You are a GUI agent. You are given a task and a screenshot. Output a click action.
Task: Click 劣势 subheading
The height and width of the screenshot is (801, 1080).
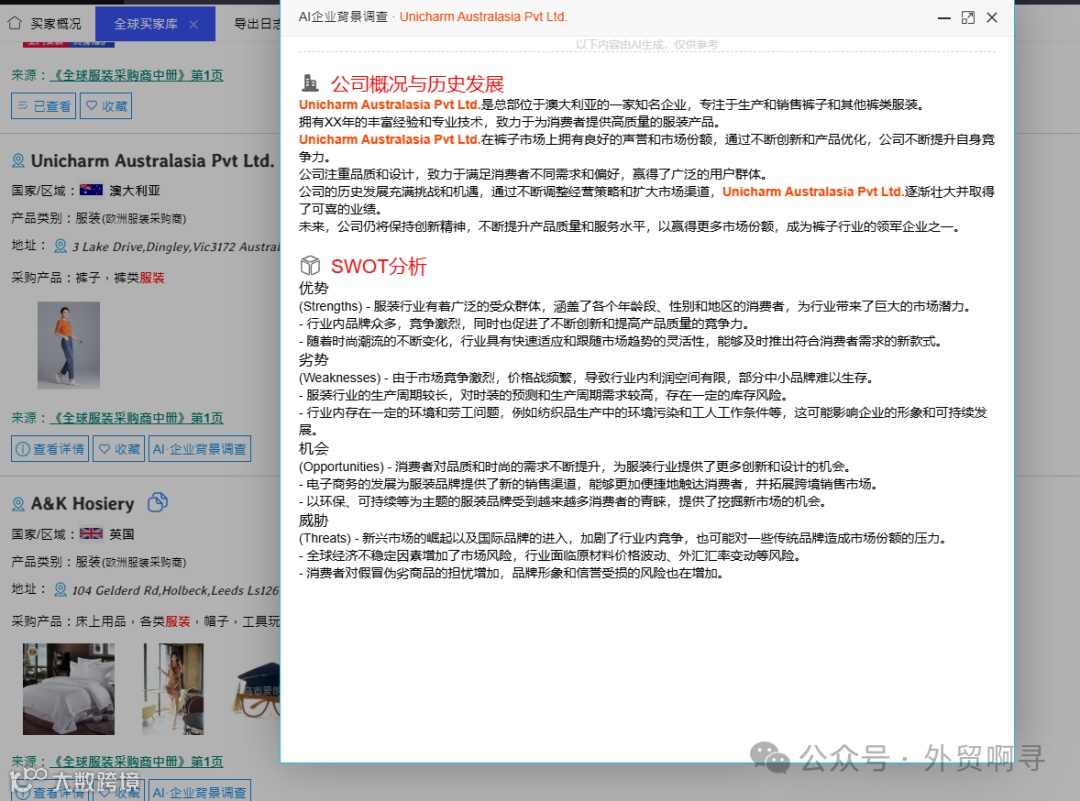point(313,360)
